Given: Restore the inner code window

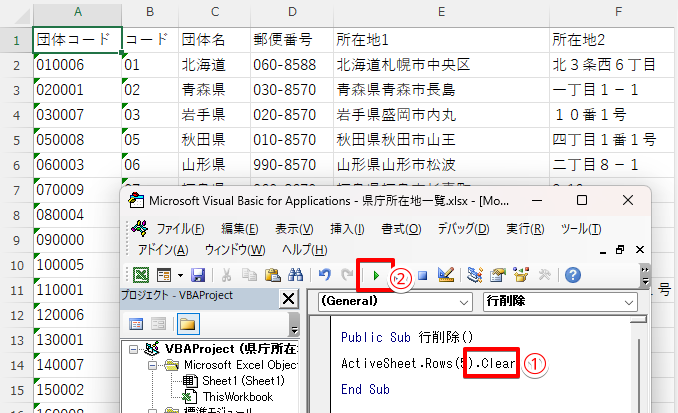Looking at the screenshot, I should click(x=620, y=250).
